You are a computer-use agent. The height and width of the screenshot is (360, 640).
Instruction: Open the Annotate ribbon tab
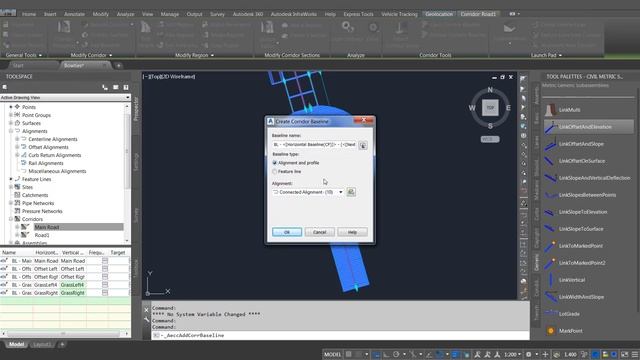(74, 14)
